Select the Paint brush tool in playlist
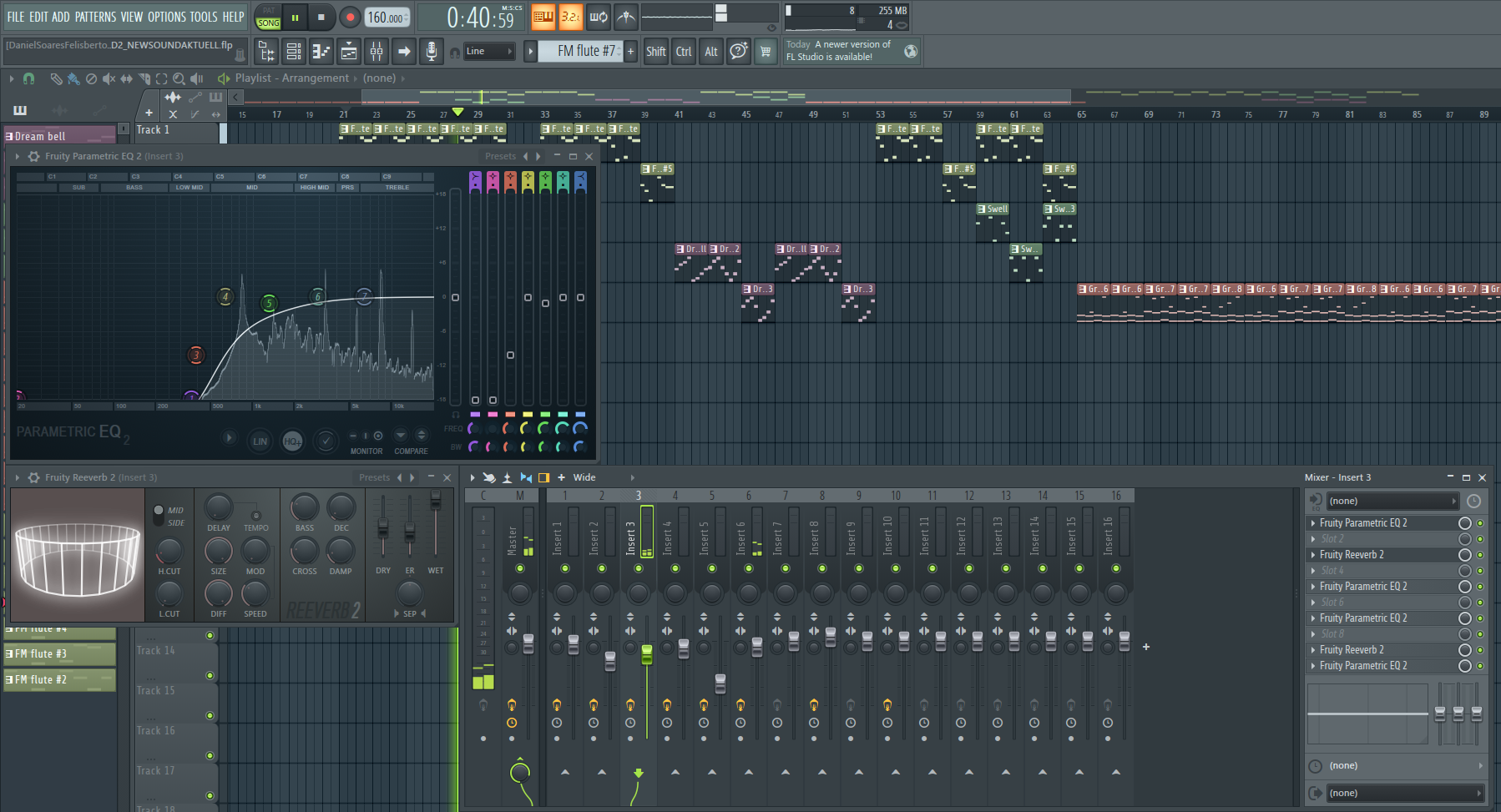1501x812 pixels. pyautogui.click(x=73, y=78)
